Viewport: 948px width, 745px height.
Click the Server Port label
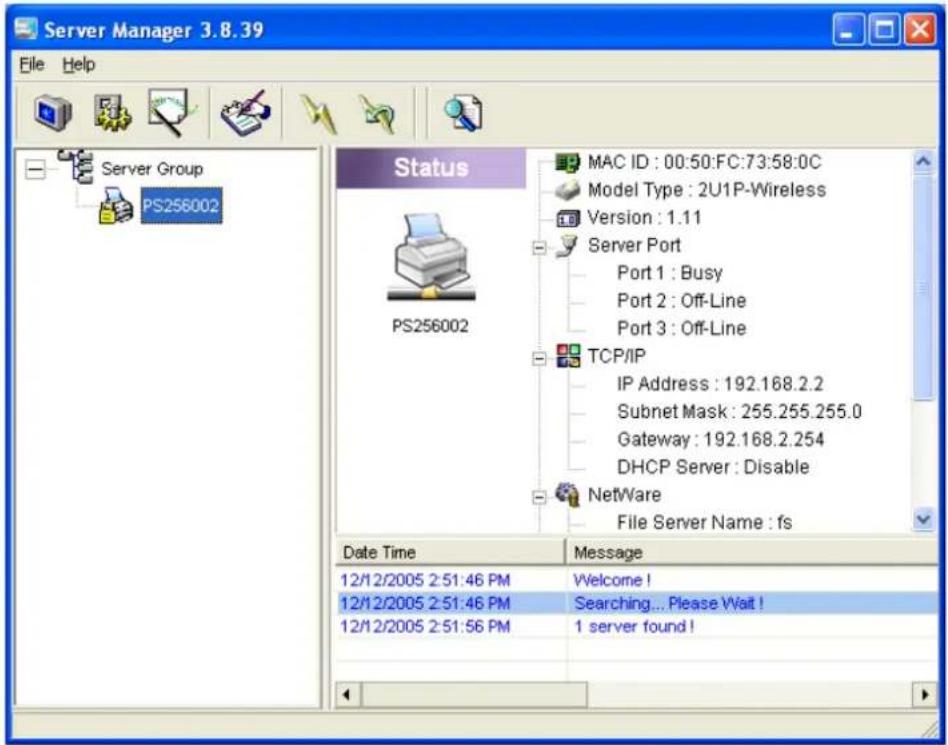point(634,246)
